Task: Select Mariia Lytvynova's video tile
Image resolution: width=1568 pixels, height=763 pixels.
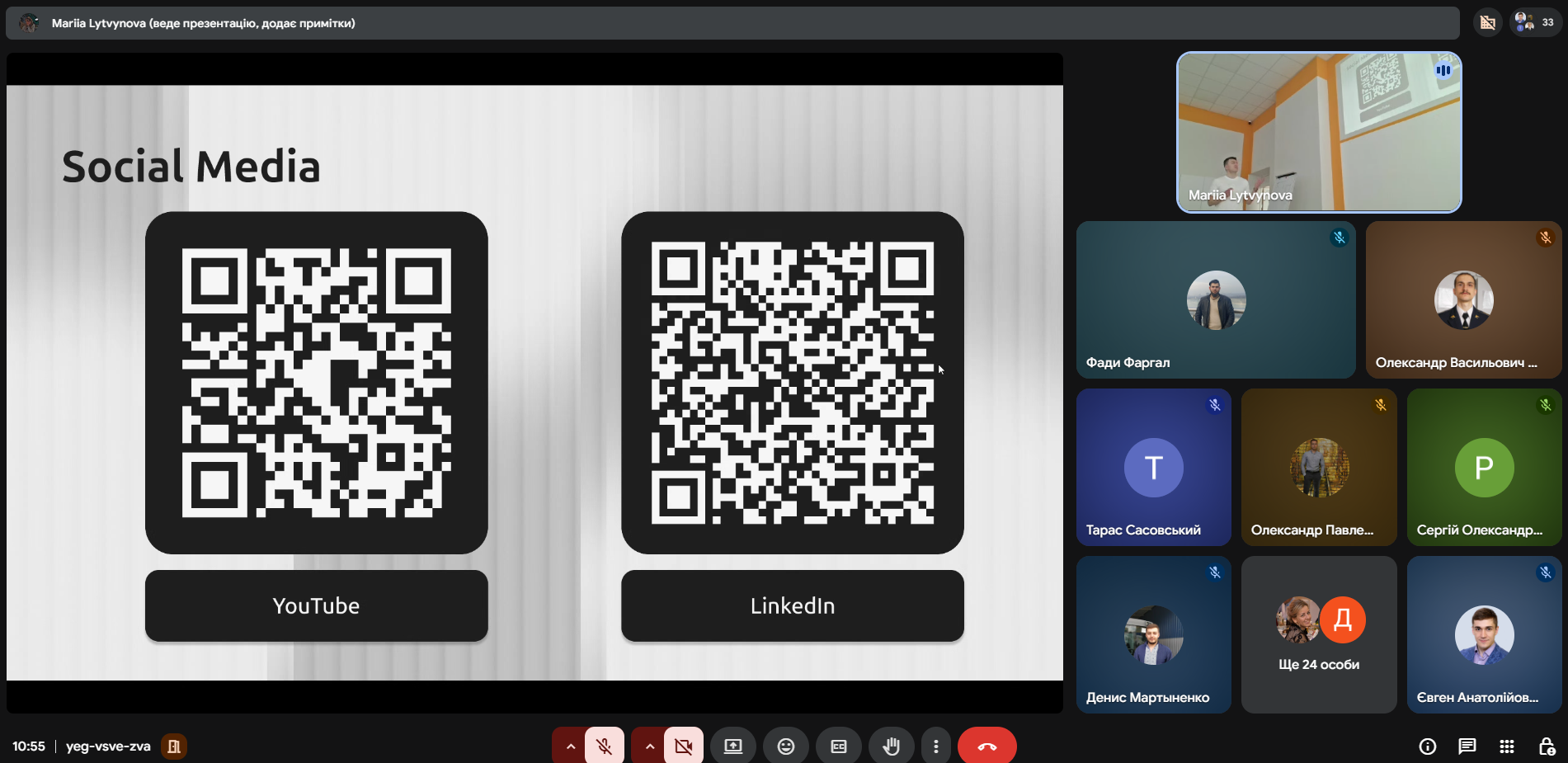Action: pyautogui.click(x=1319, y=132)
